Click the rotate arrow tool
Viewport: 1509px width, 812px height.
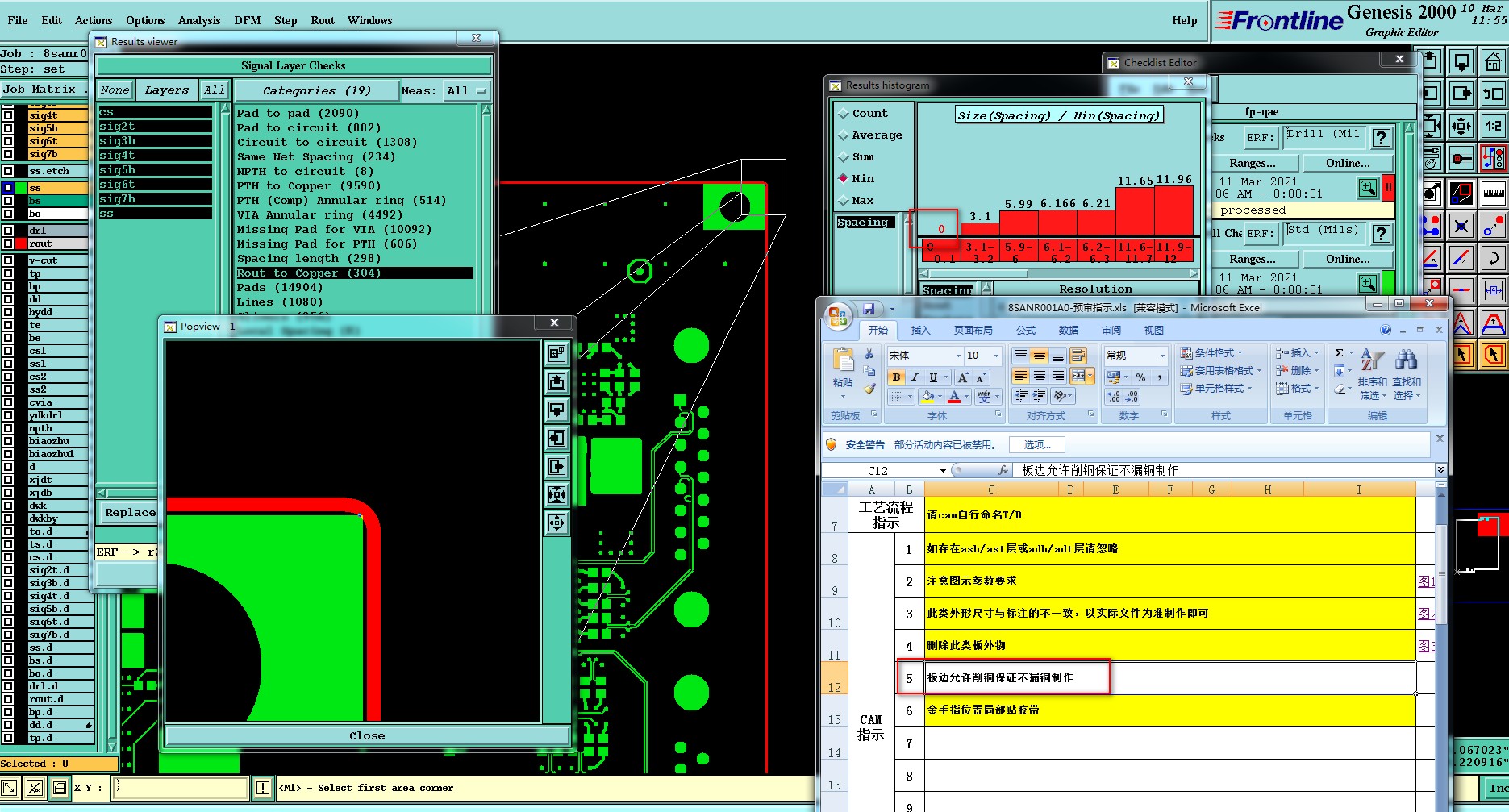pos(1493,258)
